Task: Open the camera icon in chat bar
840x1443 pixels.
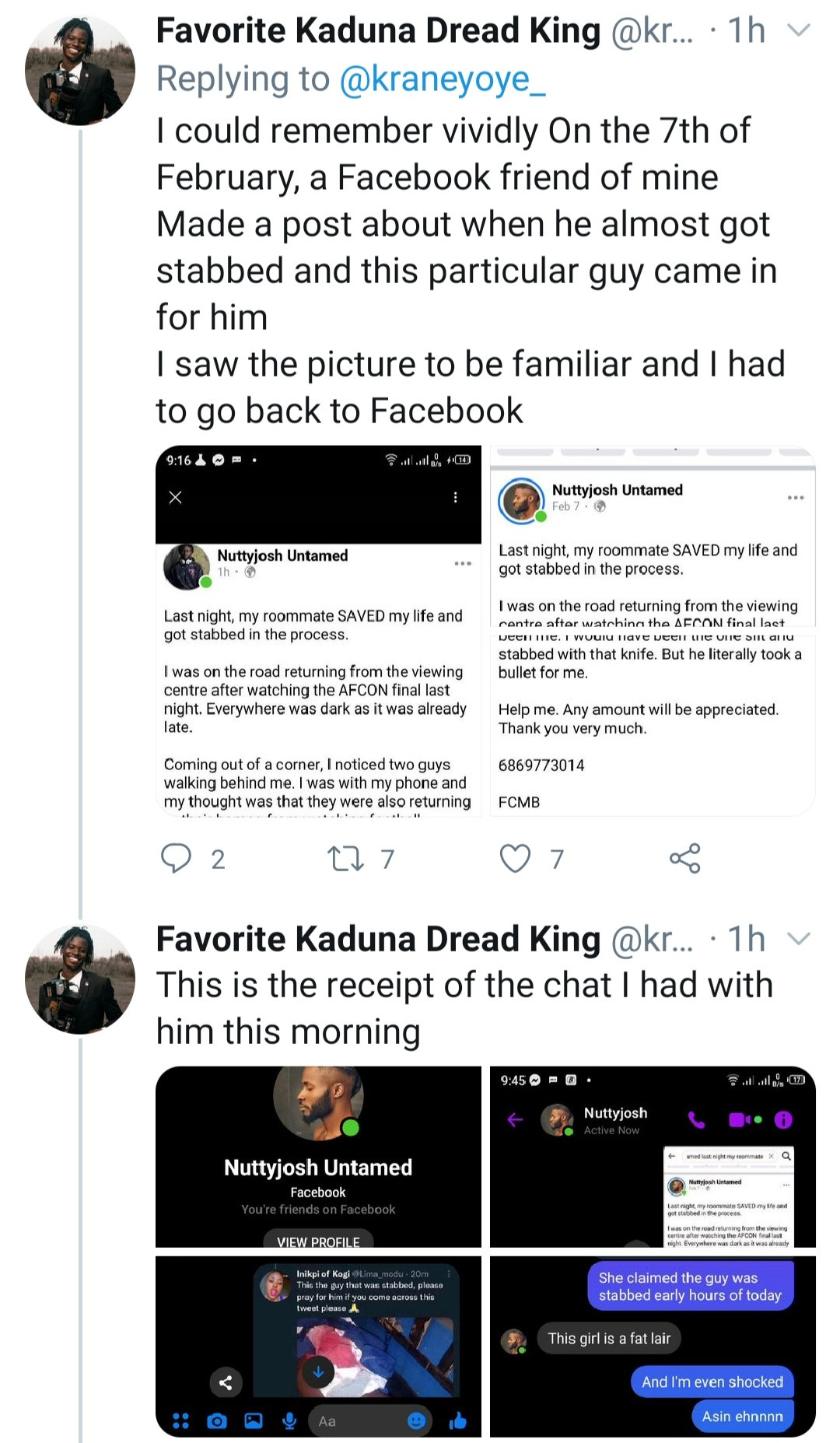Action: tap(217, 1421)
